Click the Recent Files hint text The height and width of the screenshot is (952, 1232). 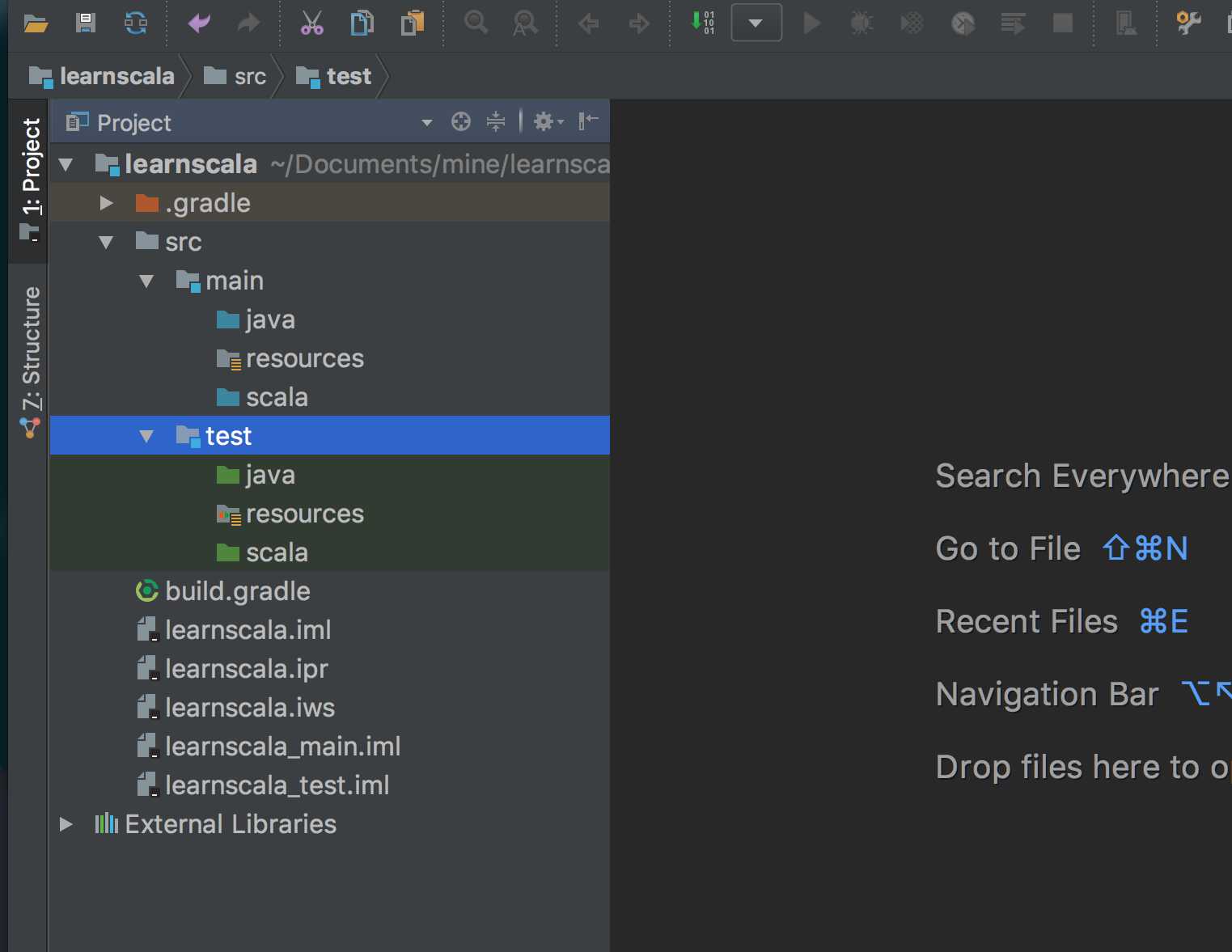coord(1027,622)
